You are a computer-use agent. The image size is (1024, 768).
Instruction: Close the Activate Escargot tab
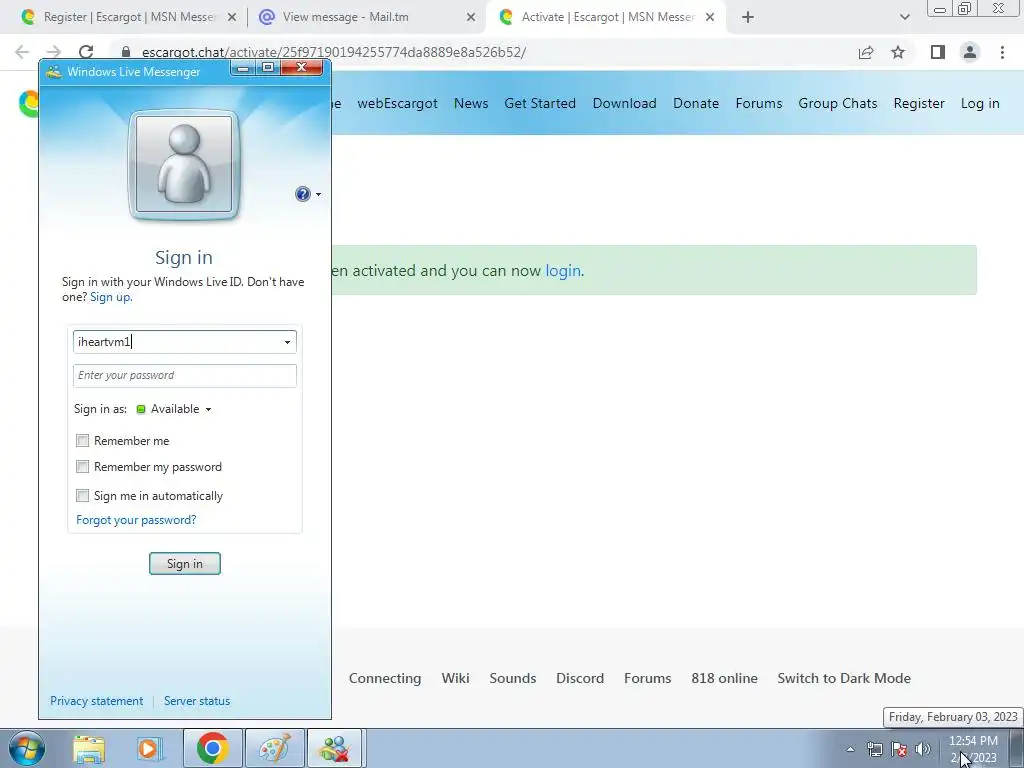point(710,18)
